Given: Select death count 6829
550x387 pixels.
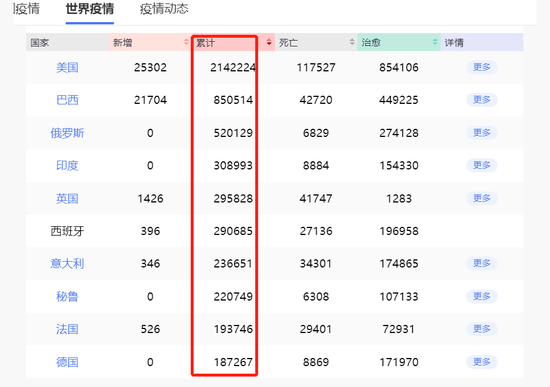Looking at the screenshot, I should [316, 133].
